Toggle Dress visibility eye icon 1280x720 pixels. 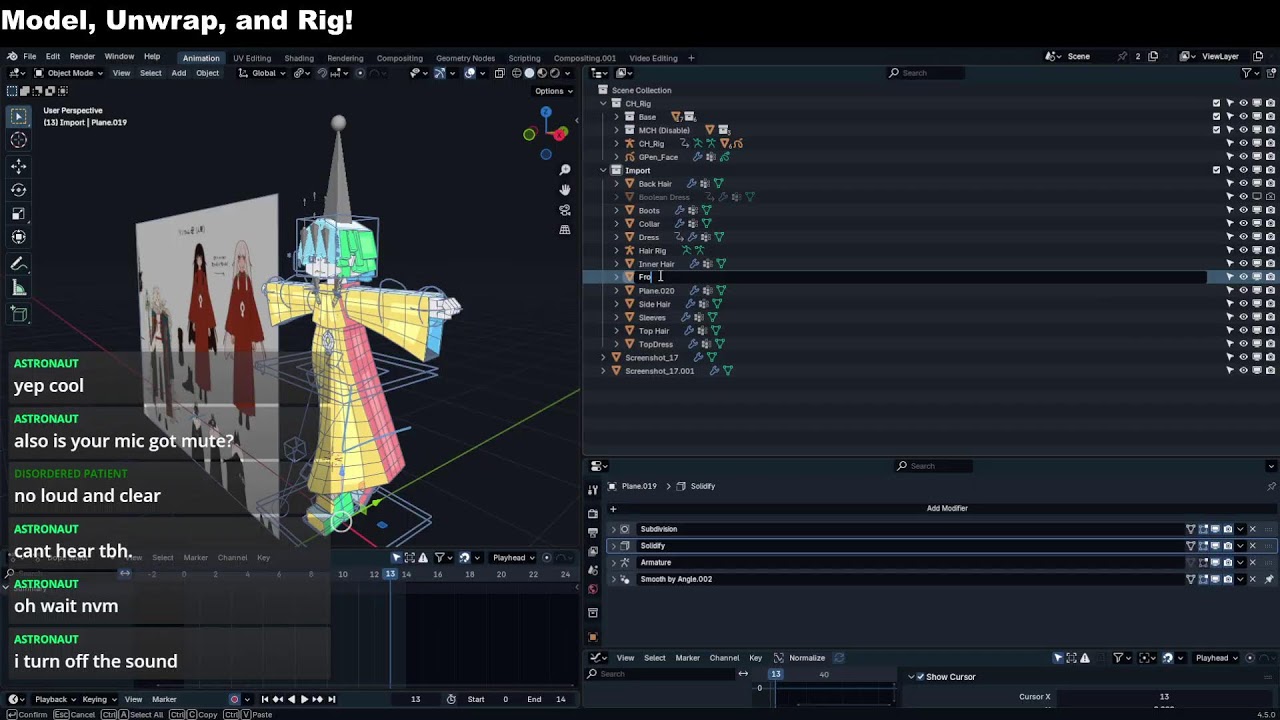pyautogui.click(x=1243, y=237)
